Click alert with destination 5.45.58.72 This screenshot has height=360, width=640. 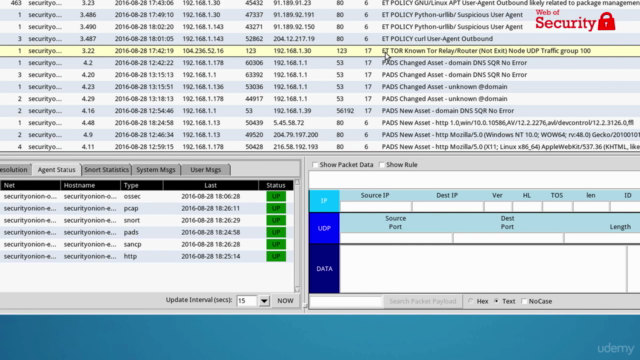(x=320, y=123)
